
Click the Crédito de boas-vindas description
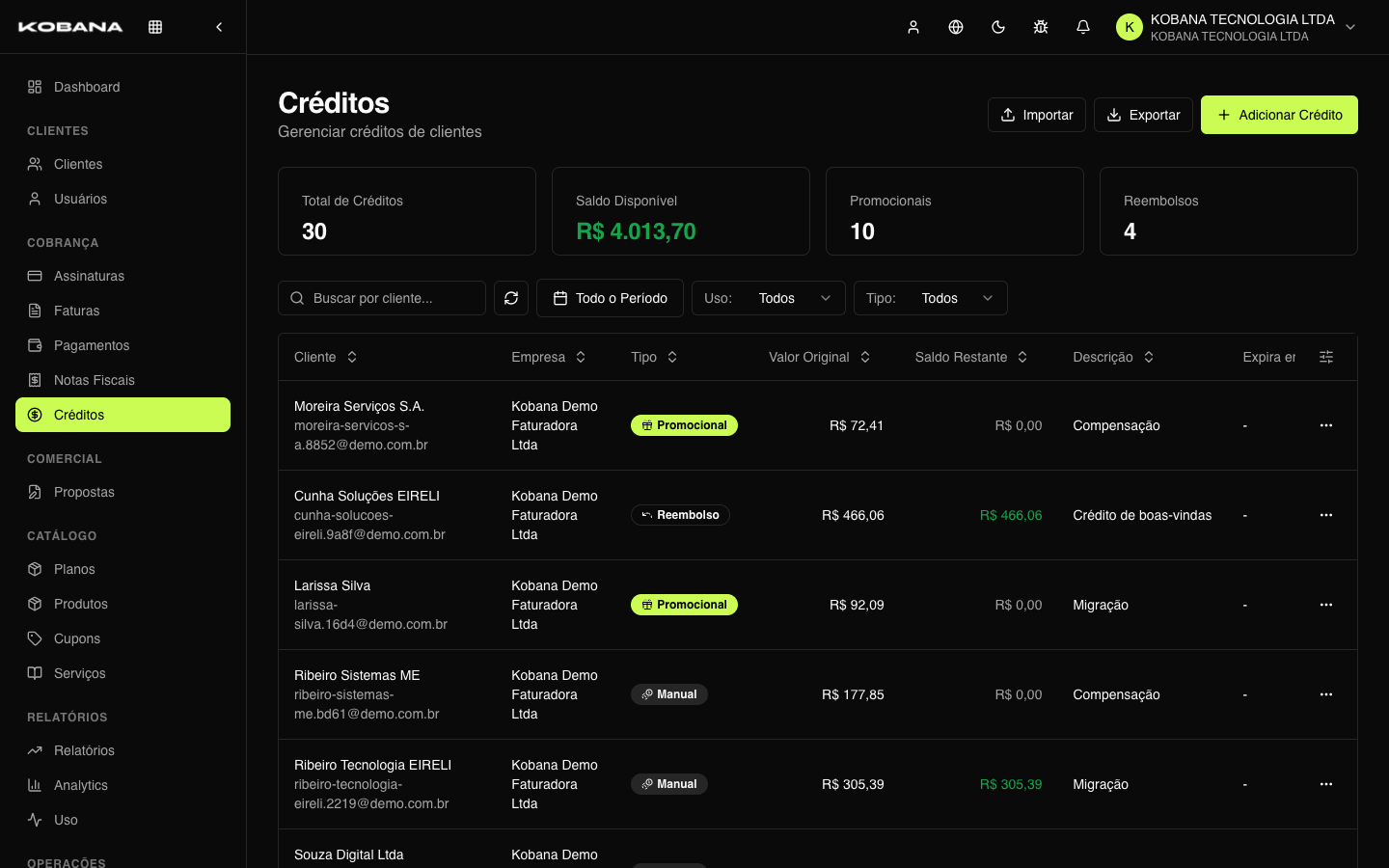click(1142, 515)
